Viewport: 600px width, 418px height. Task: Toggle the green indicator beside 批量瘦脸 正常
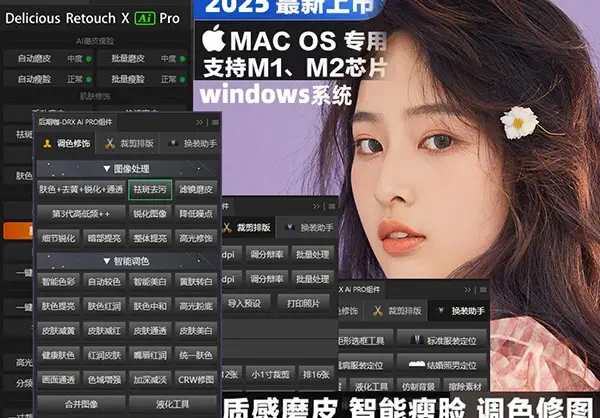point(183,80)
